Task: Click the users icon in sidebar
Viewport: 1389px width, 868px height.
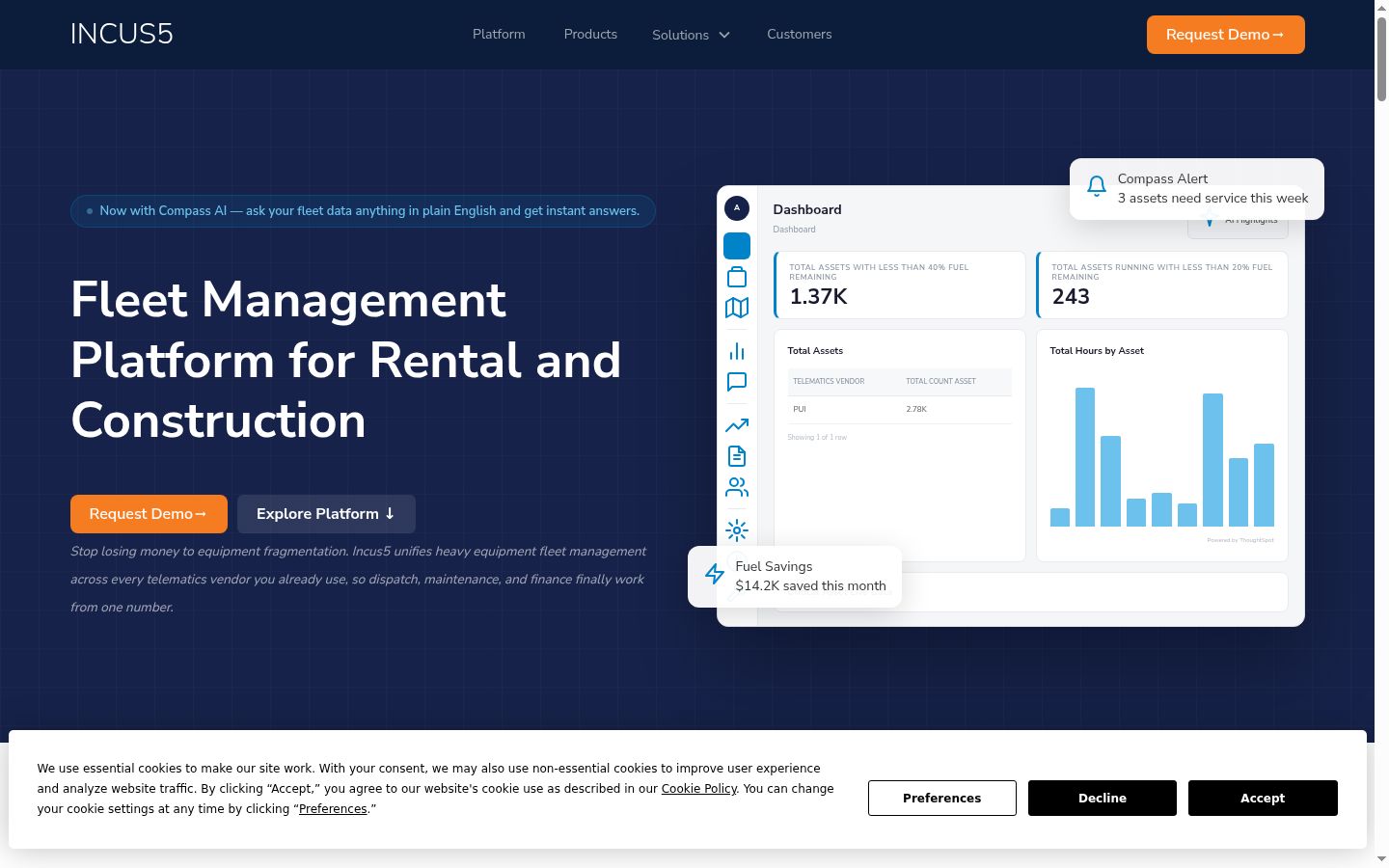Action: point(737,487)
